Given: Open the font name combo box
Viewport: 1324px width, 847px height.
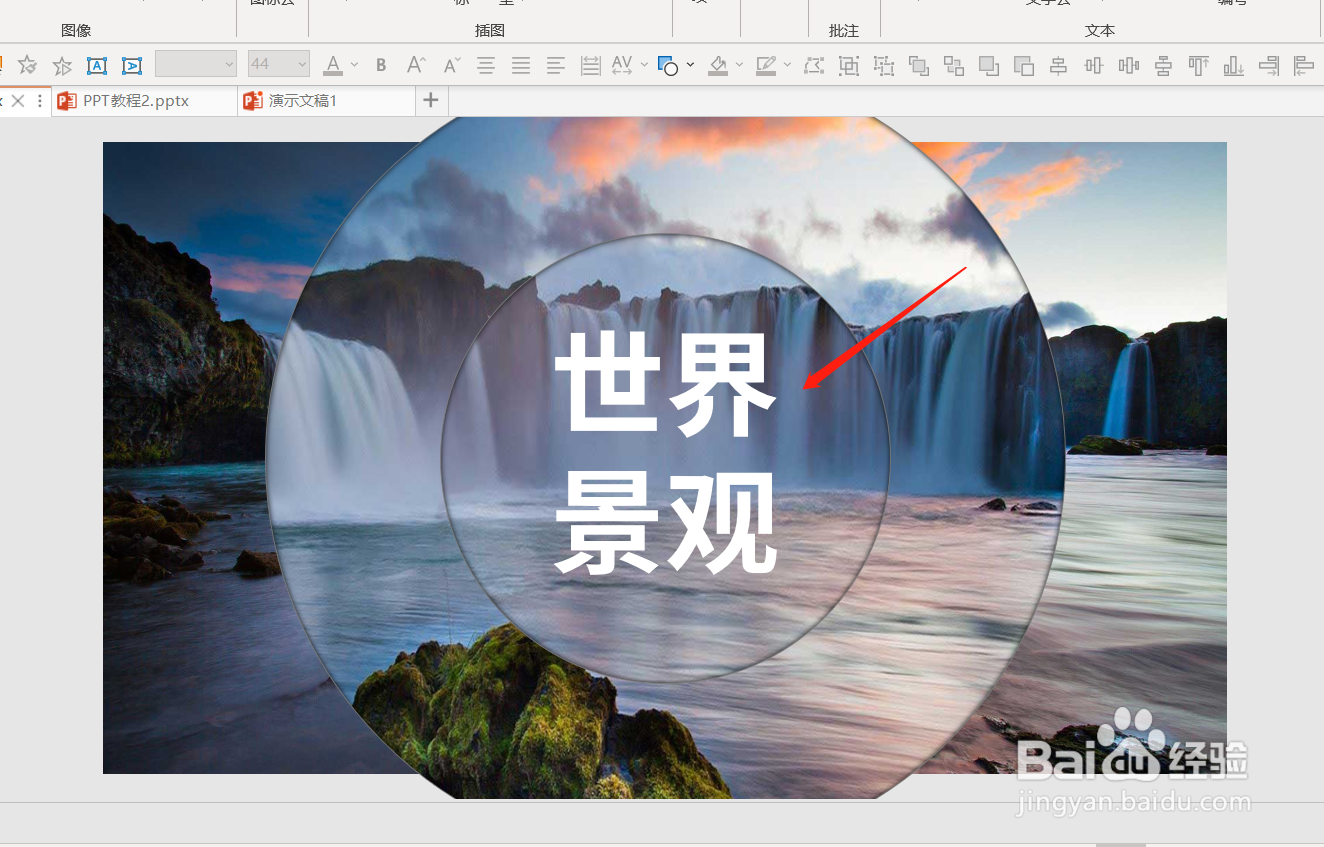Looking at the screenshot, I should (x=196, y=64).
